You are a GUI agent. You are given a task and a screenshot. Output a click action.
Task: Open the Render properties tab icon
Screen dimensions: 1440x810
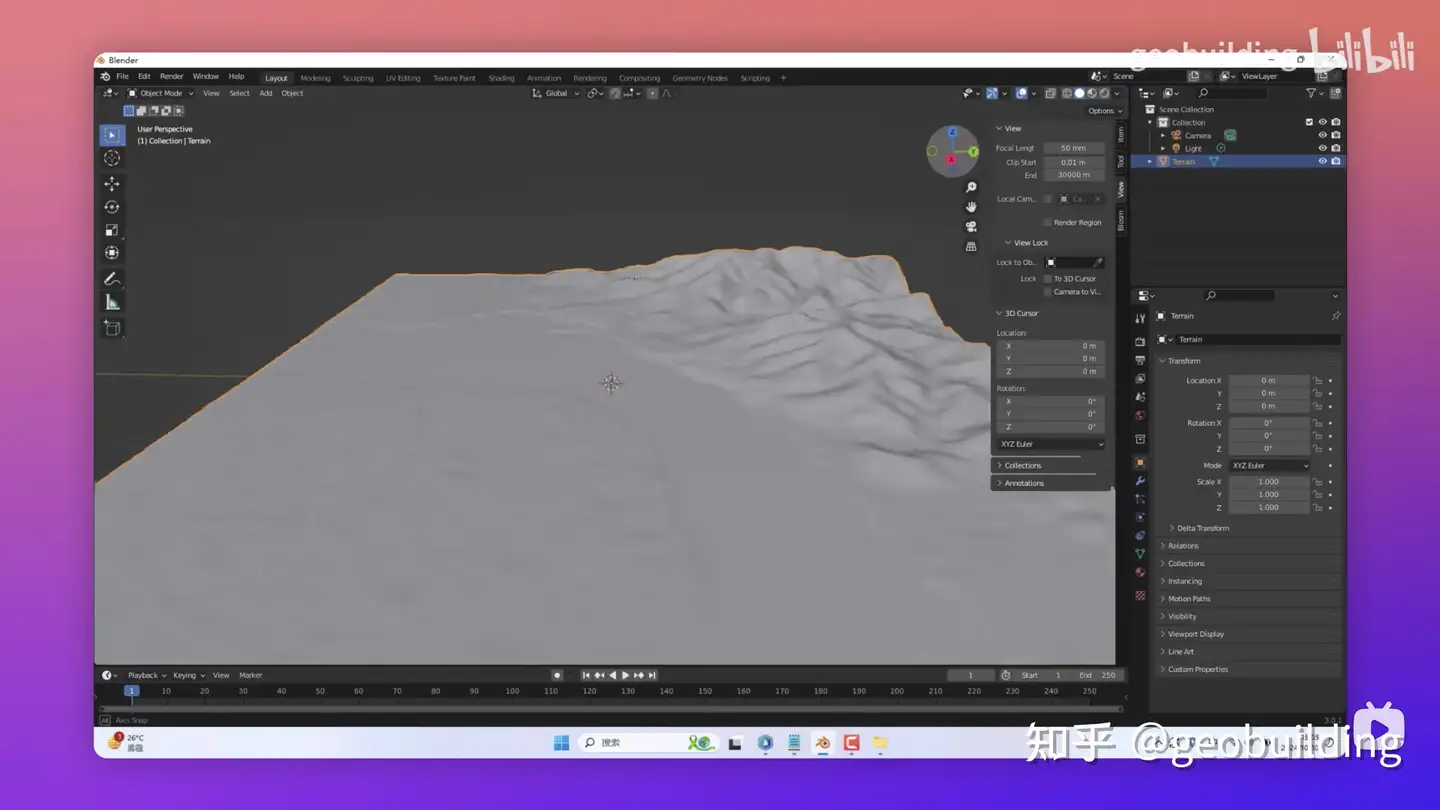point(1140,342)
